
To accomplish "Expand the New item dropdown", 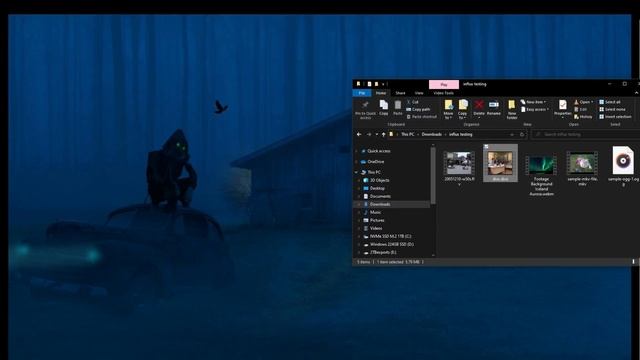I will [534, 102].
